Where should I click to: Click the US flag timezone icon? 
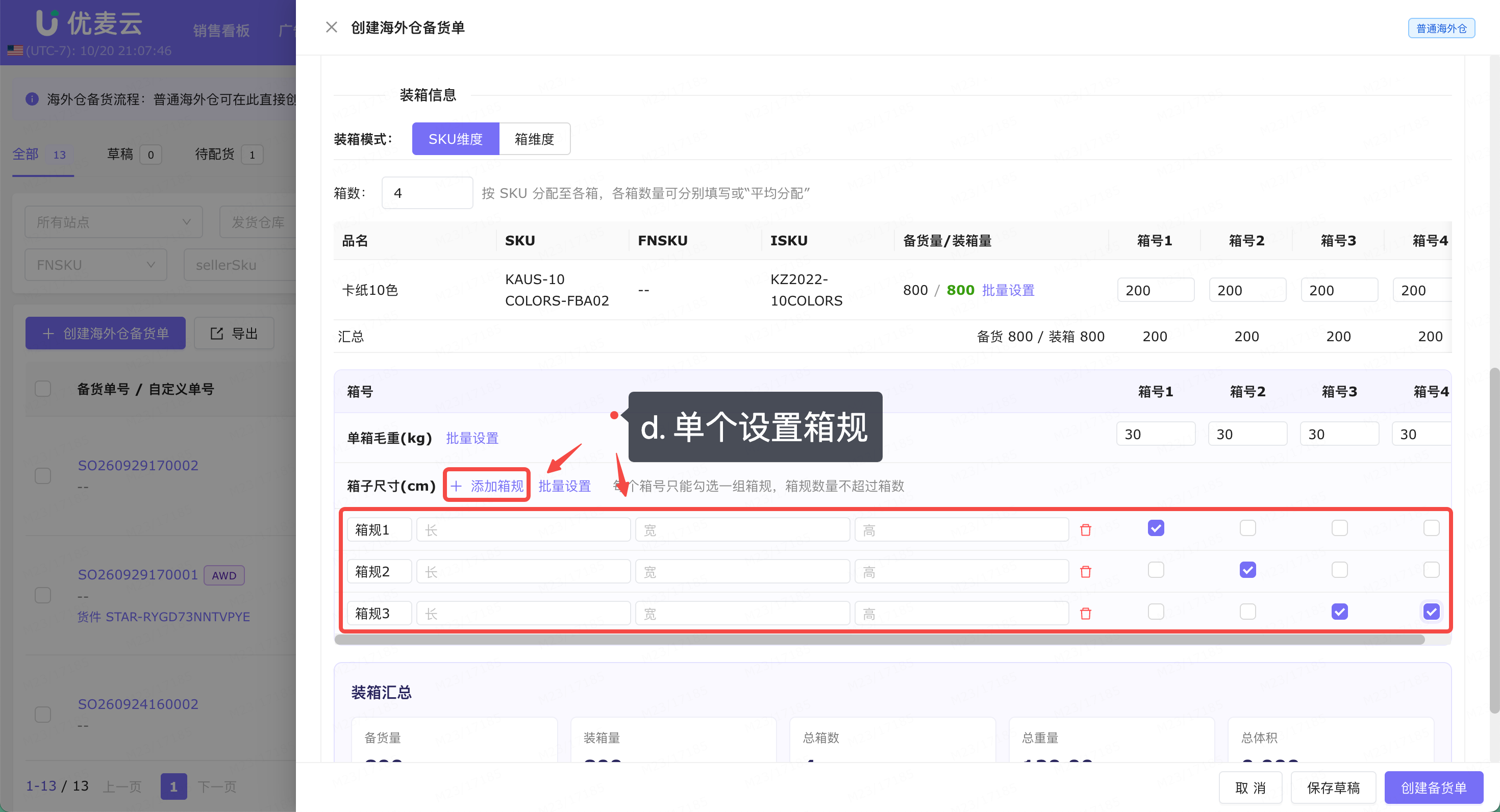tap(15, 50)
